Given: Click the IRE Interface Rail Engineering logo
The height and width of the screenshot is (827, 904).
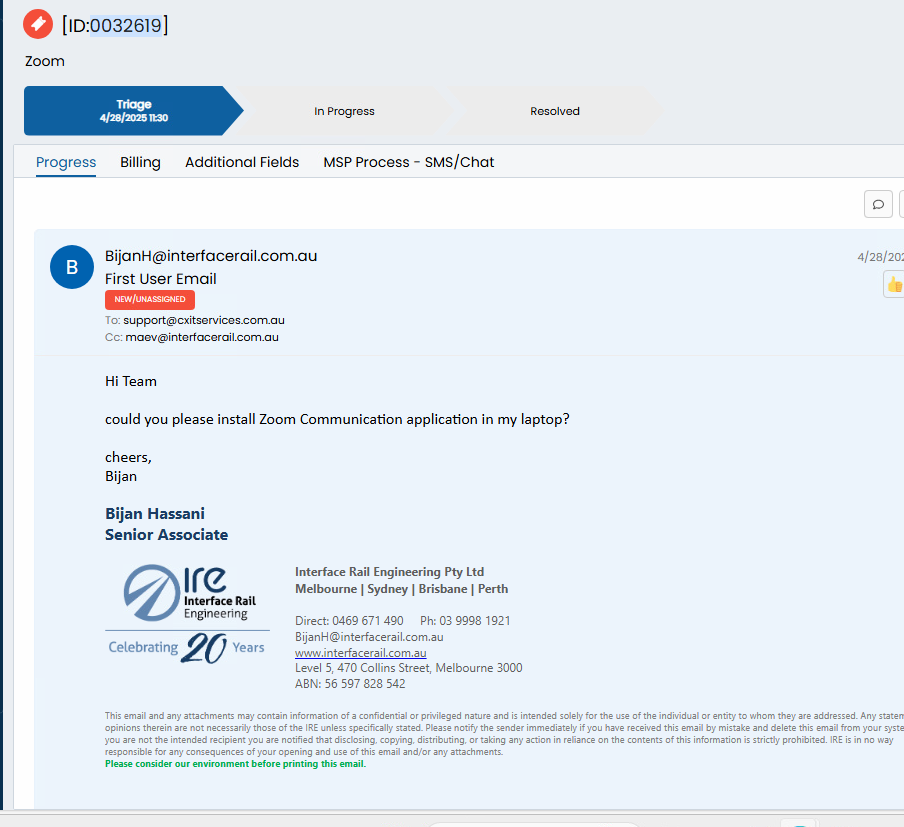Looking at the screenshot, I should (190, 592).
